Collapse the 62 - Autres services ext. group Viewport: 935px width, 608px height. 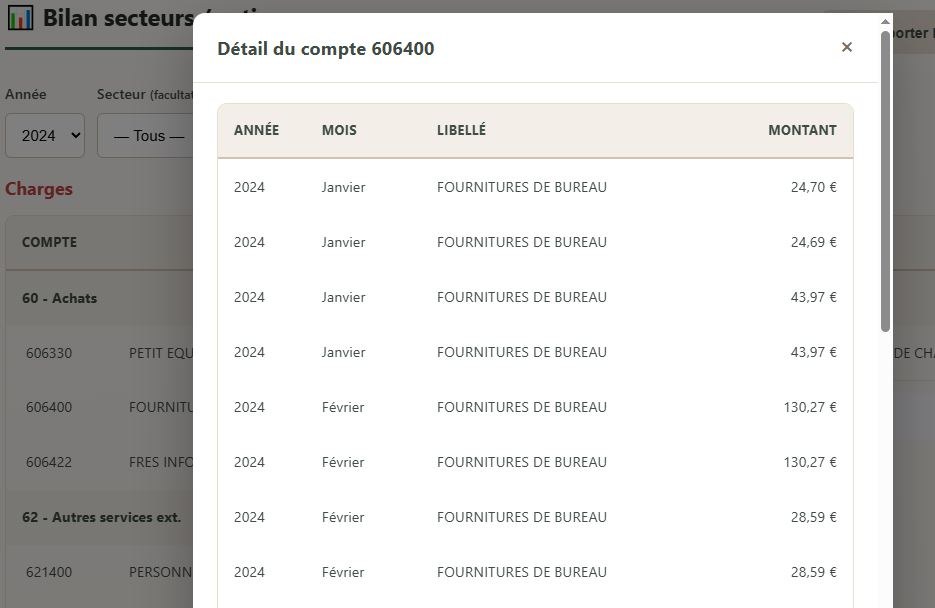(101, 517)
